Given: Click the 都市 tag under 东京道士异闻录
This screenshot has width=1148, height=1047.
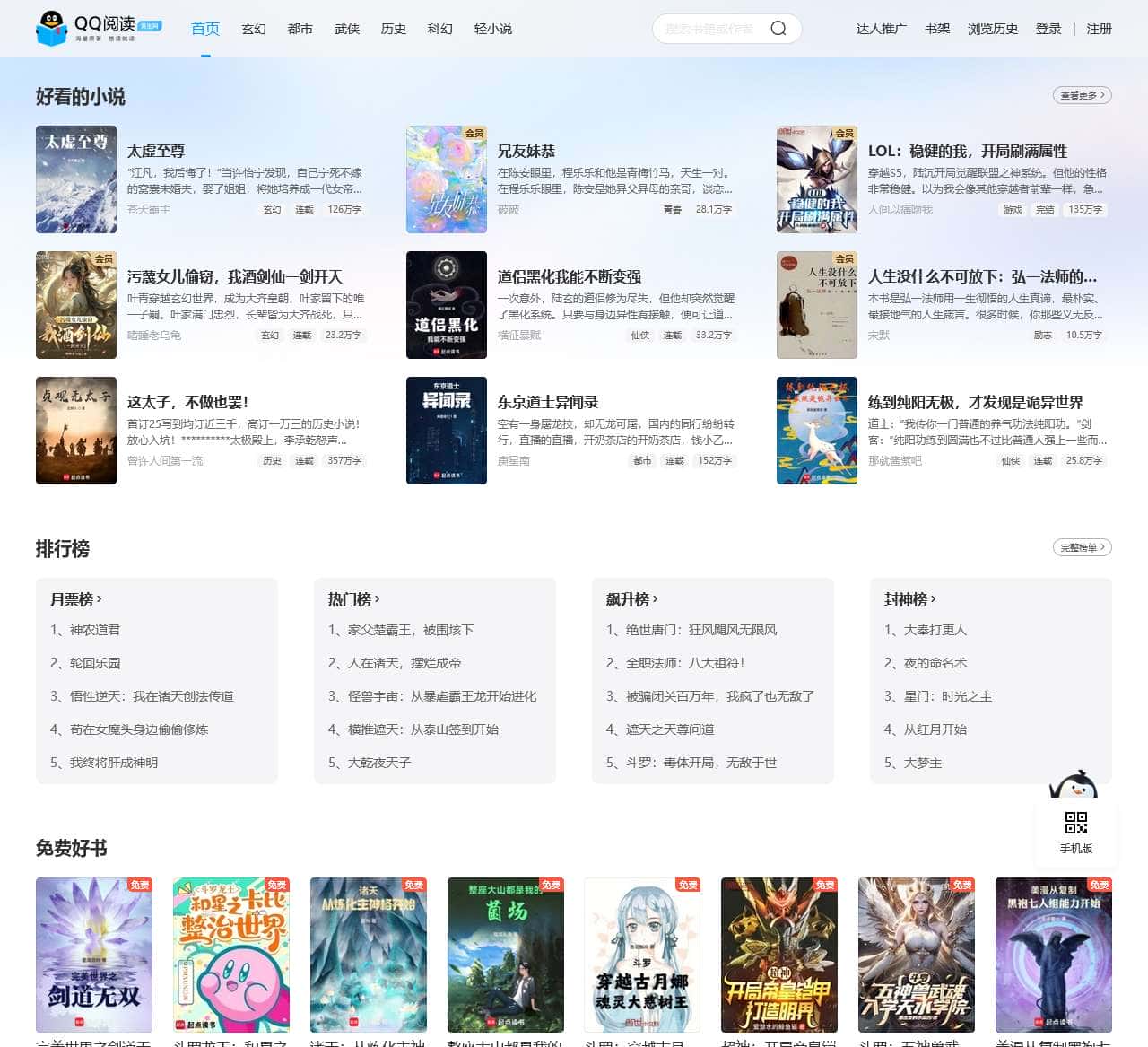Looking at the screenshot, I should (642, 460).
